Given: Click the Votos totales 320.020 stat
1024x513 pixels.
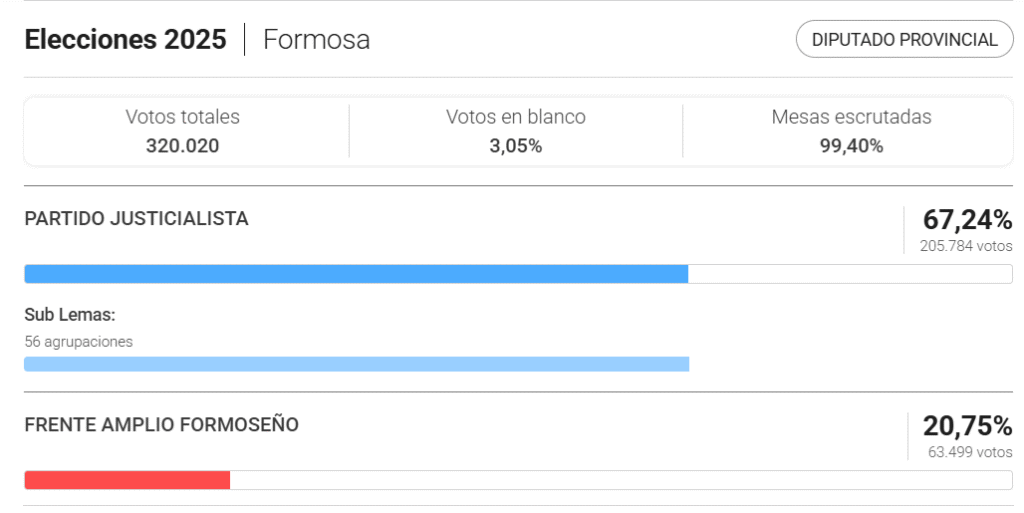Looking at the screenshot, I should point(183,131).
